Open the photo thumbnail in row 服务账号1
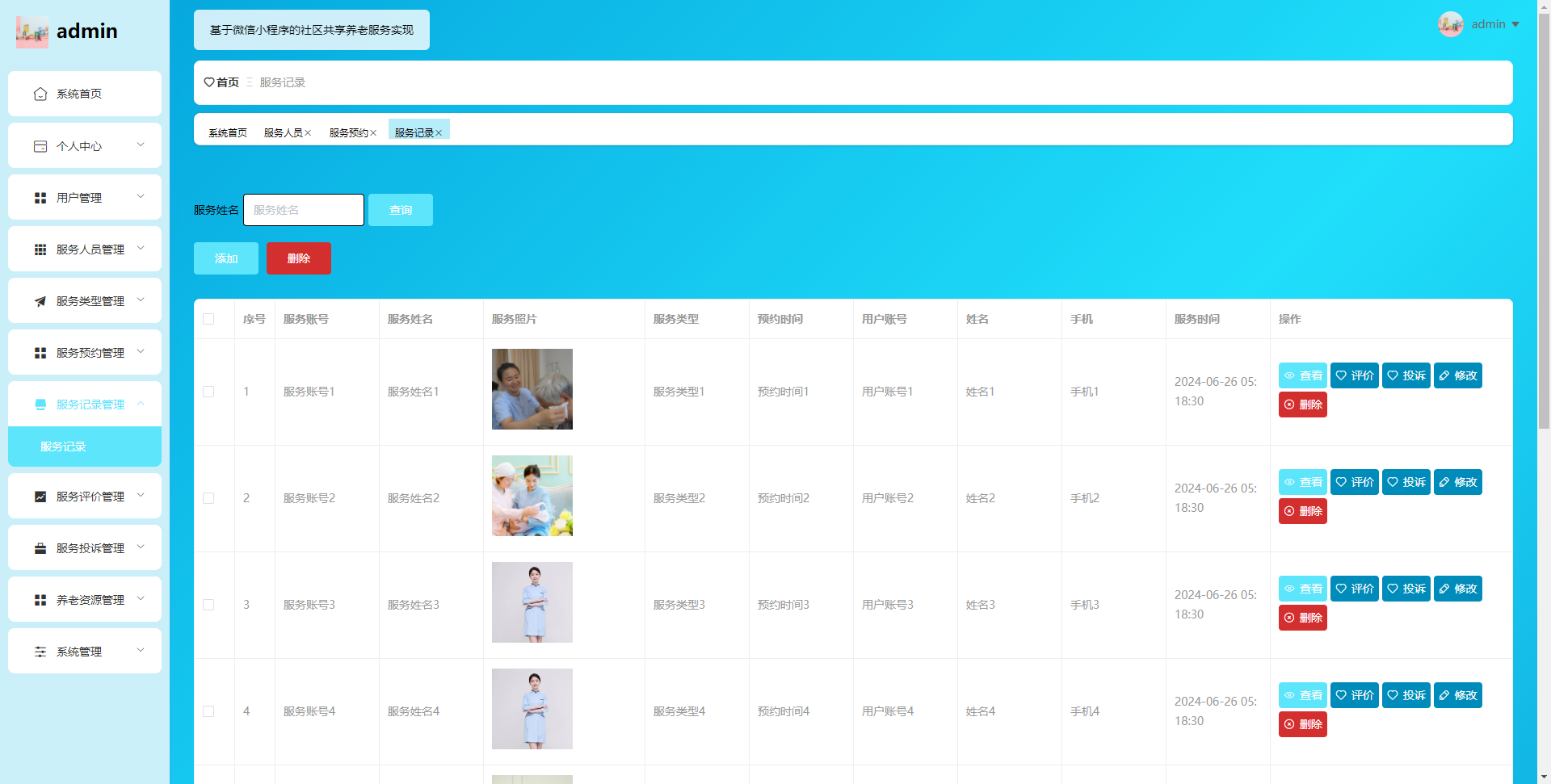 (532, 389)
